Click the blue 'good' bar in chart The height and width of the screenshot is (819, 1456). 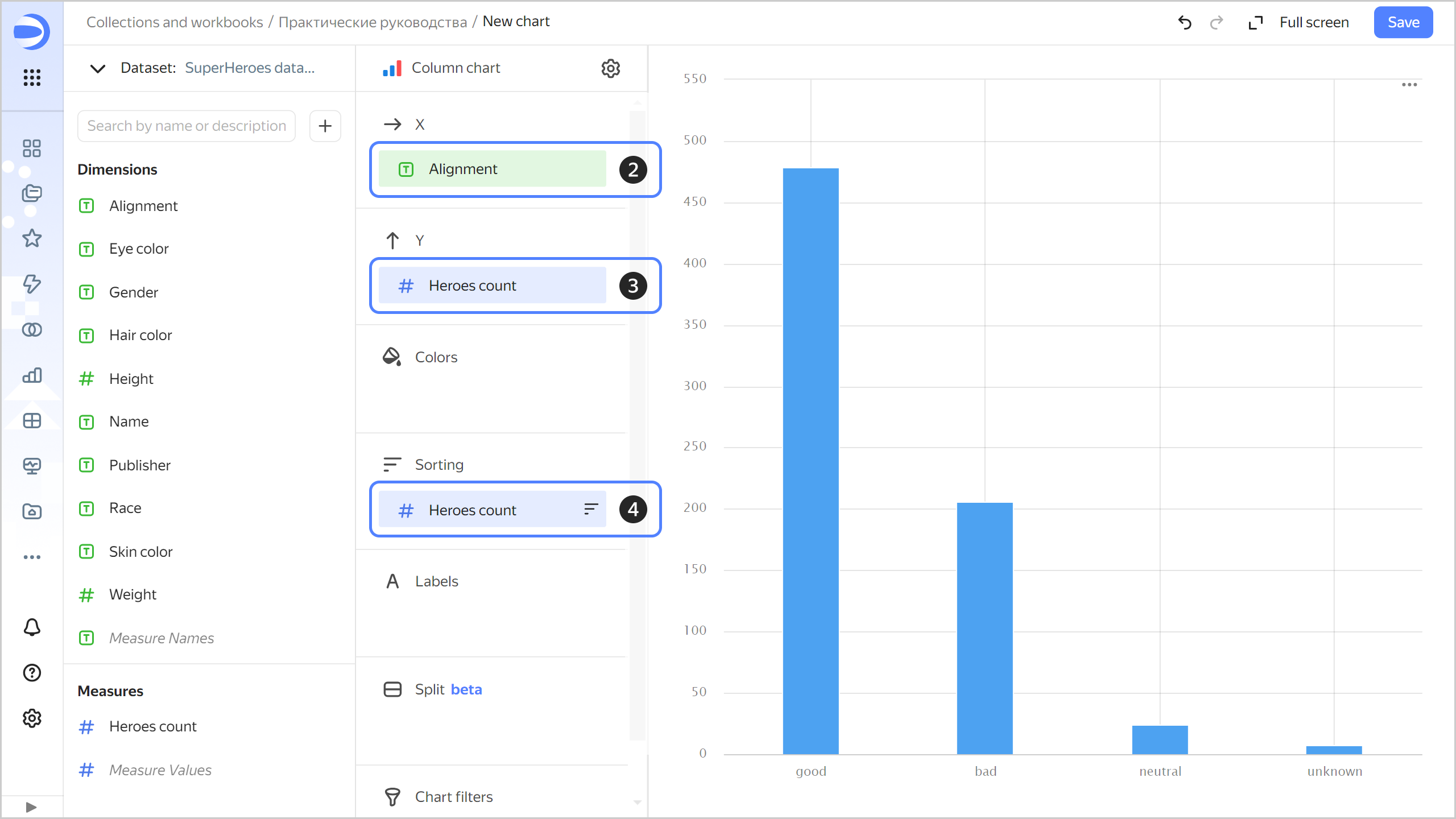tap(810, 461)
